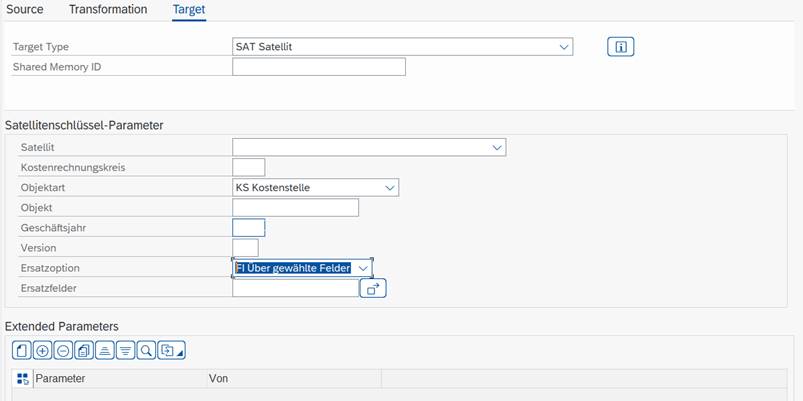Click the copy row icon
803x401 pixels.
pos(84,351)
